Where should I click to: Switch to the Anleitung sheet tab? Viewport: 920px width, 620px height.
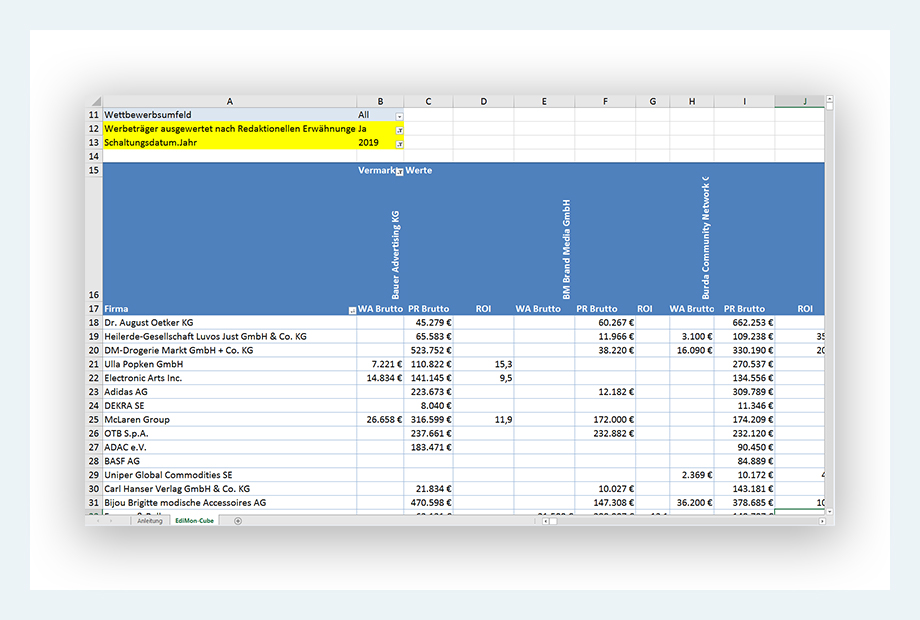[150, 521]
